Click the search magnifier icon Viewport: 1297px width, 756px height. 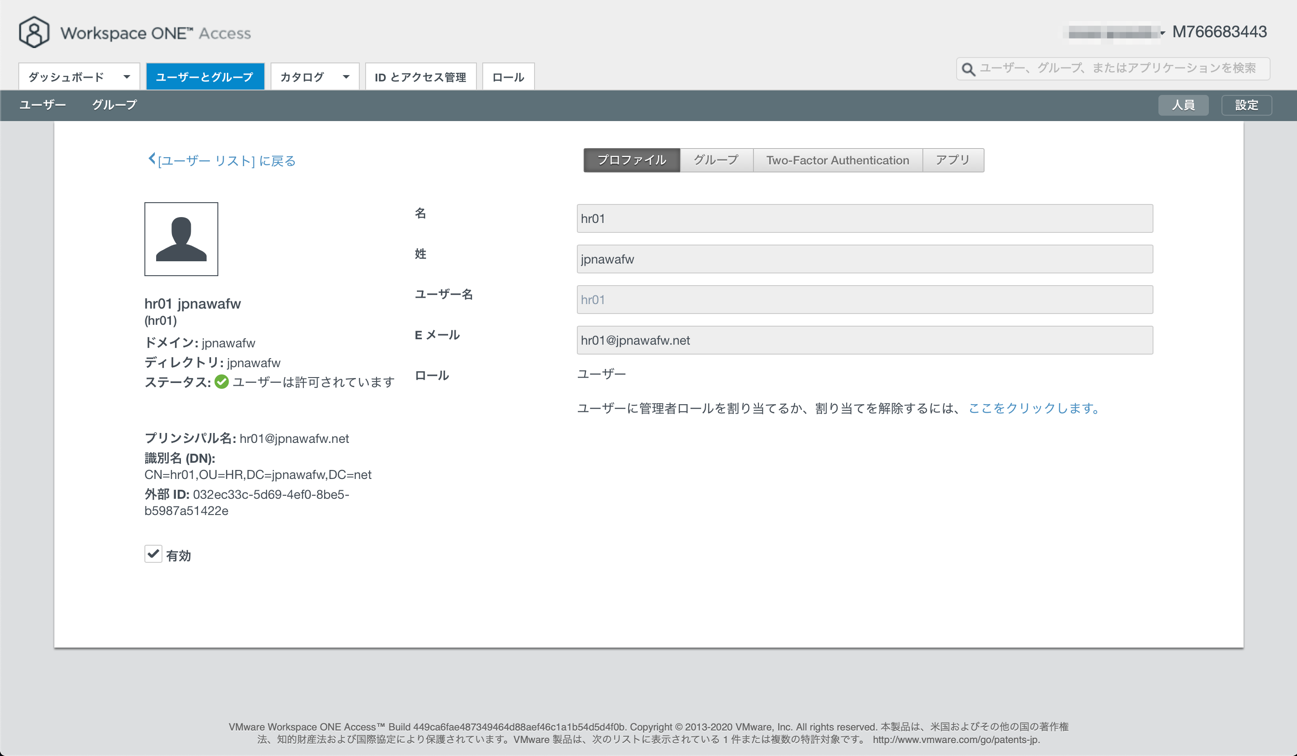pyautogui.click(x=968, y=69)
